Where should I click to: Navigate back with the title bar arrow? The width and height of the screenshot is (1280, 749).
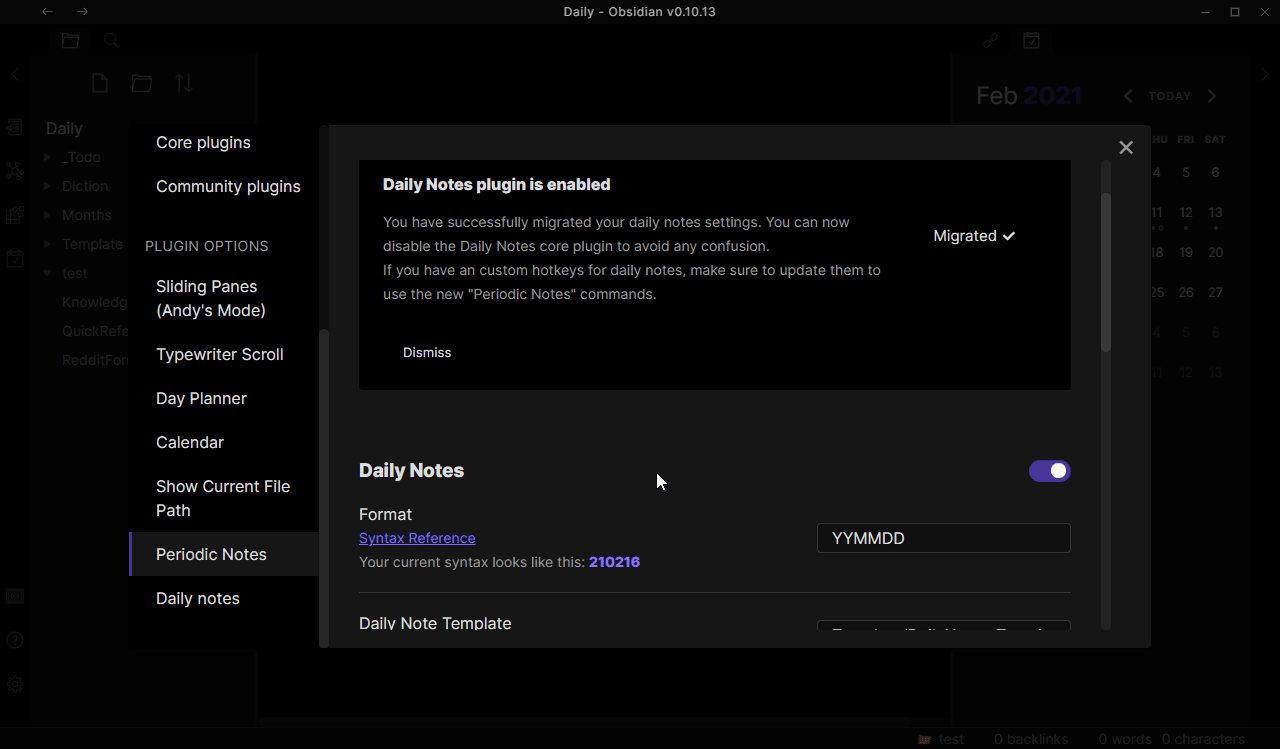click(x=47, y=12)
